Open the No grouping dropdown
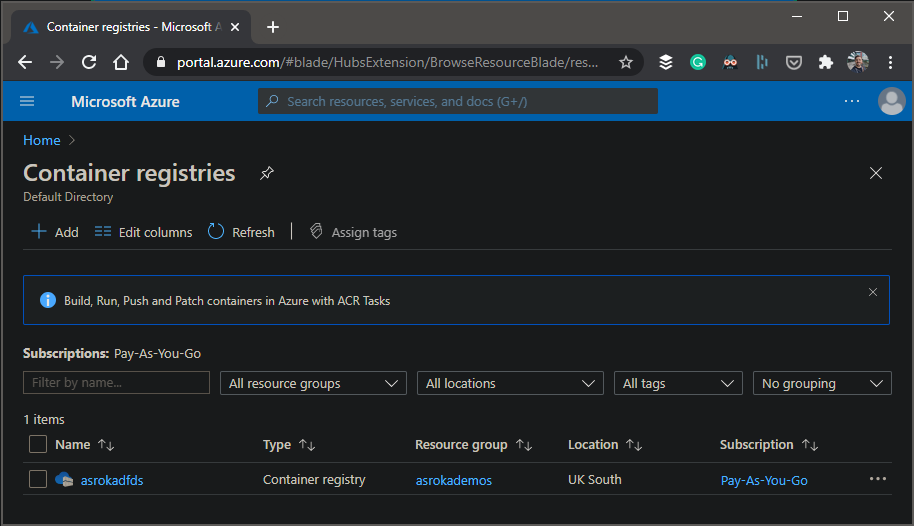 [x=821, y=383]
